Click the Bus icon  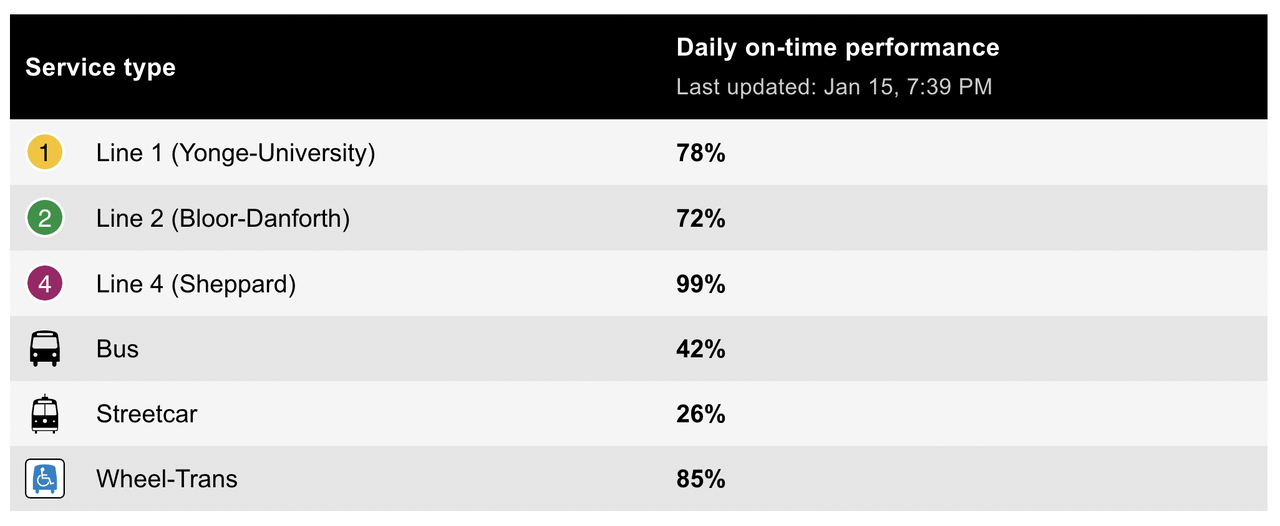tap(44, 349)
